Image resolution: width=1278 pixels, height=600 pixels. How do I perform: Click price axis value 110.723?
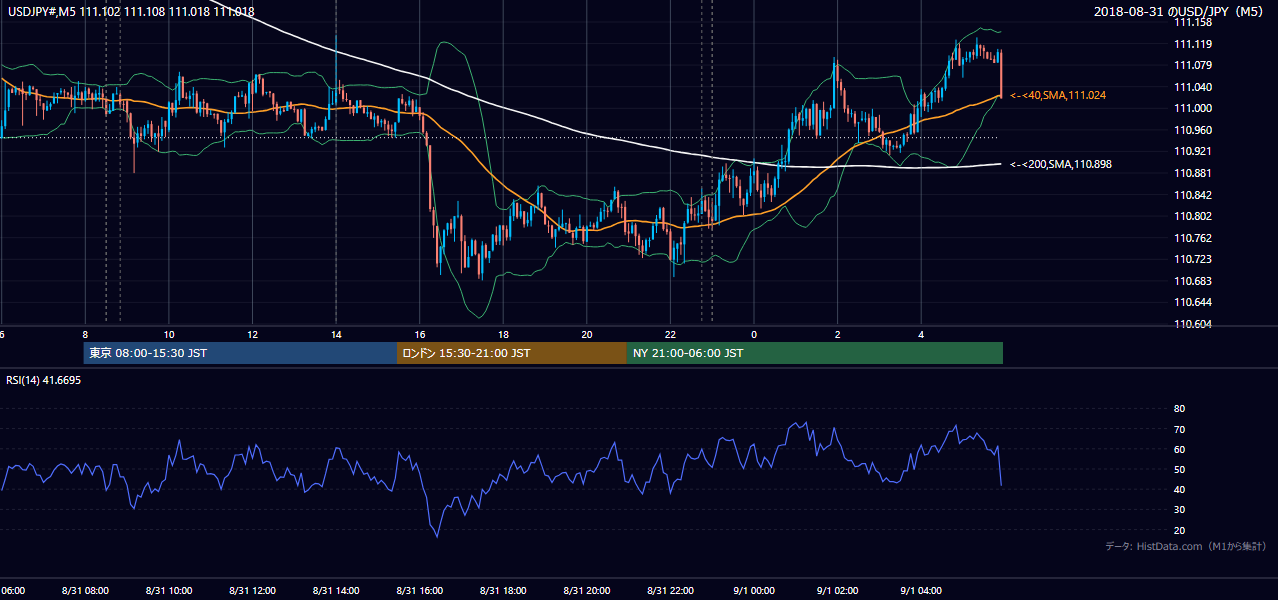click(x=1192, y=259)
